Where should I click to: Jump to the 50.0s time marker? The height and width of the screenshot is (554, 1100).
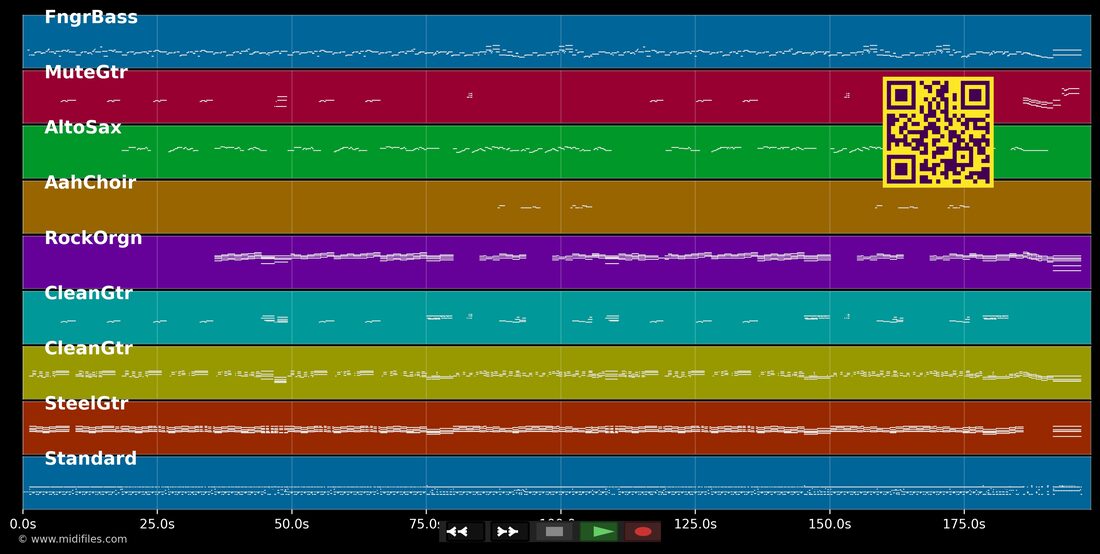click(292, 524)
